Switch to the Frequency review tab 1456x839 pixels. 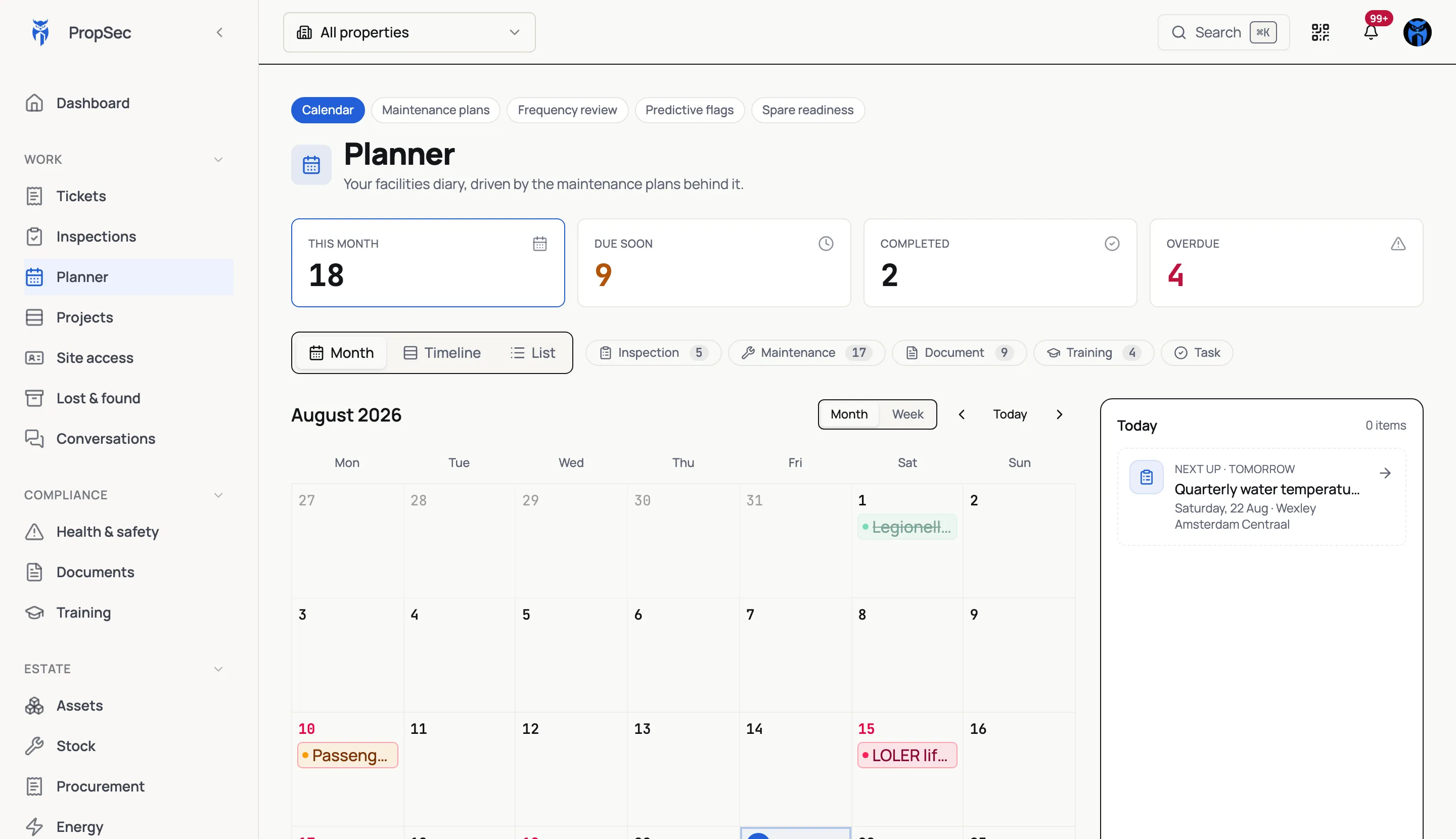point(567,110)
